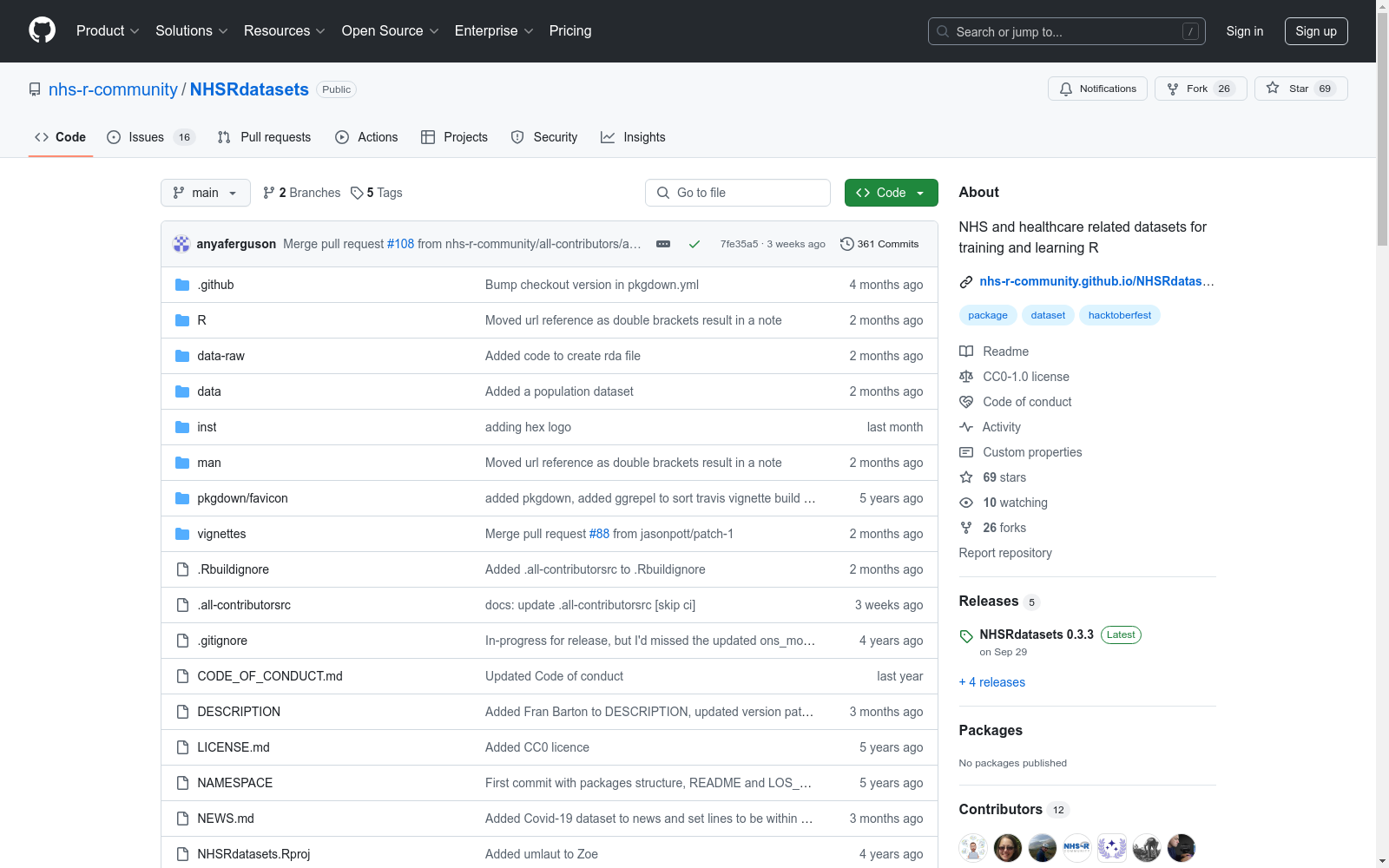View the 361 Commits history
The height and width of the screenshot is (868, 1389).
pyautogui.click(x=879, y=244)
